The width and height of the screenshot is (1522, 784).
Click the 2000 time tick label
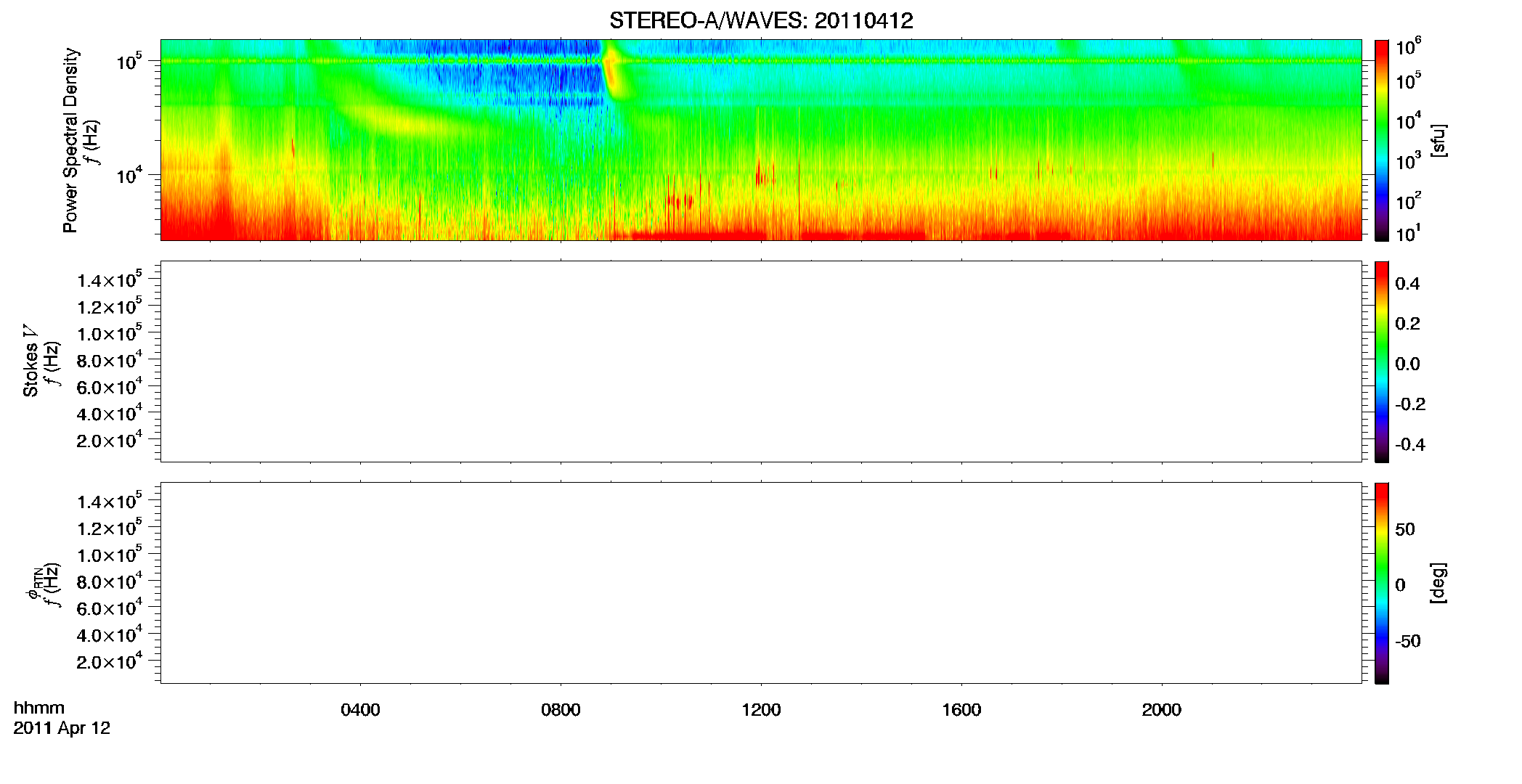click(x=1161, y=710)
